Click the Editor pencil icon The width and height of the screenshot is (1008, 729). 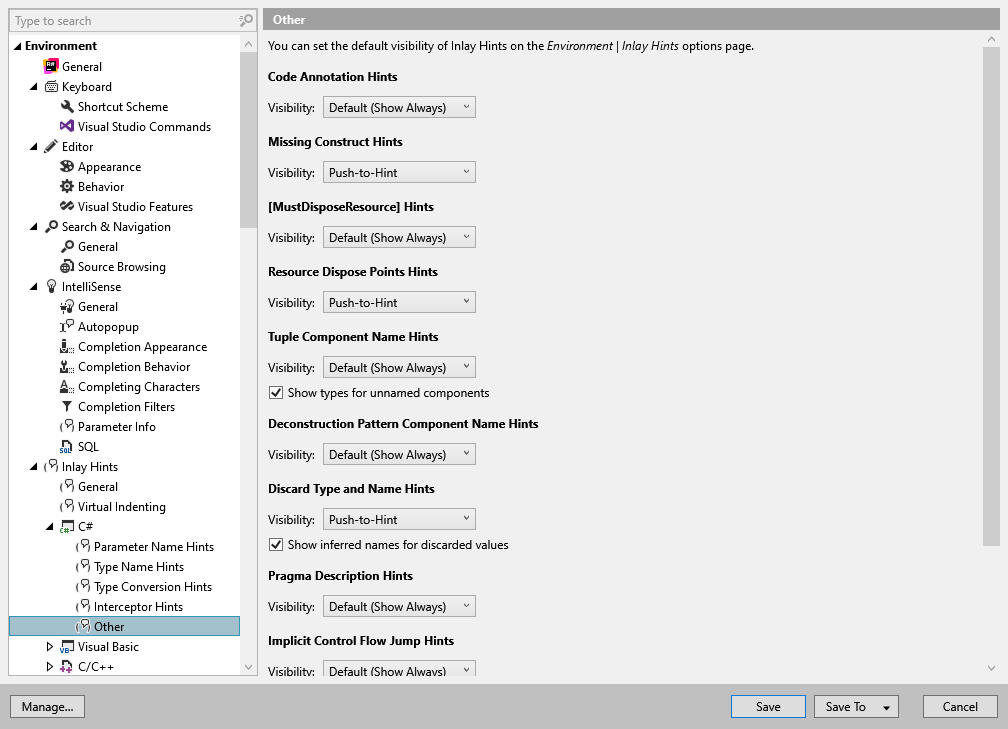(51, 147)
